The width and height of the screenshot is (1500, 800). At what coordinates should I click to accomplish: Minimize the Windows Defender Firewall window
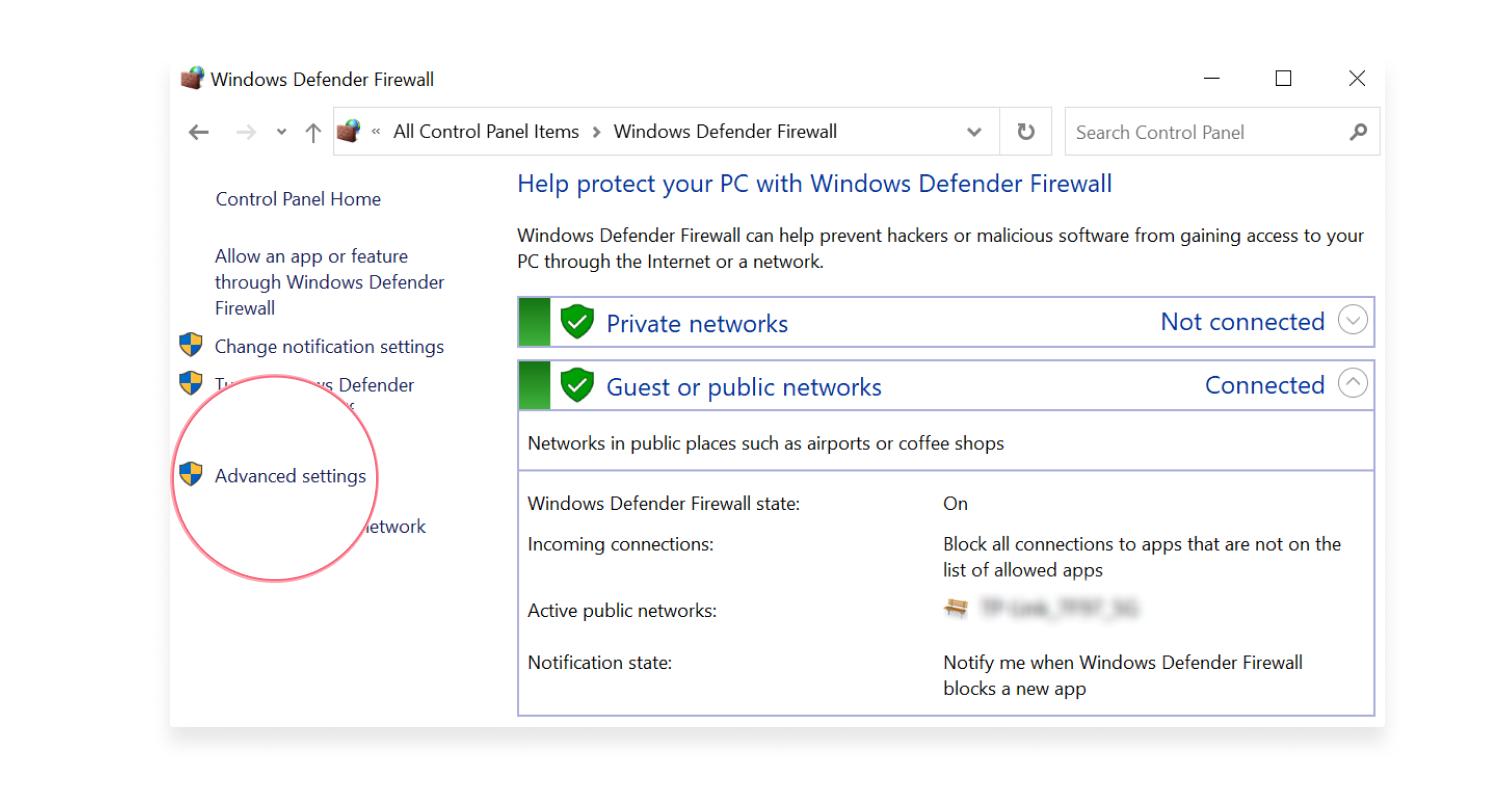[x=1212, y=78]
